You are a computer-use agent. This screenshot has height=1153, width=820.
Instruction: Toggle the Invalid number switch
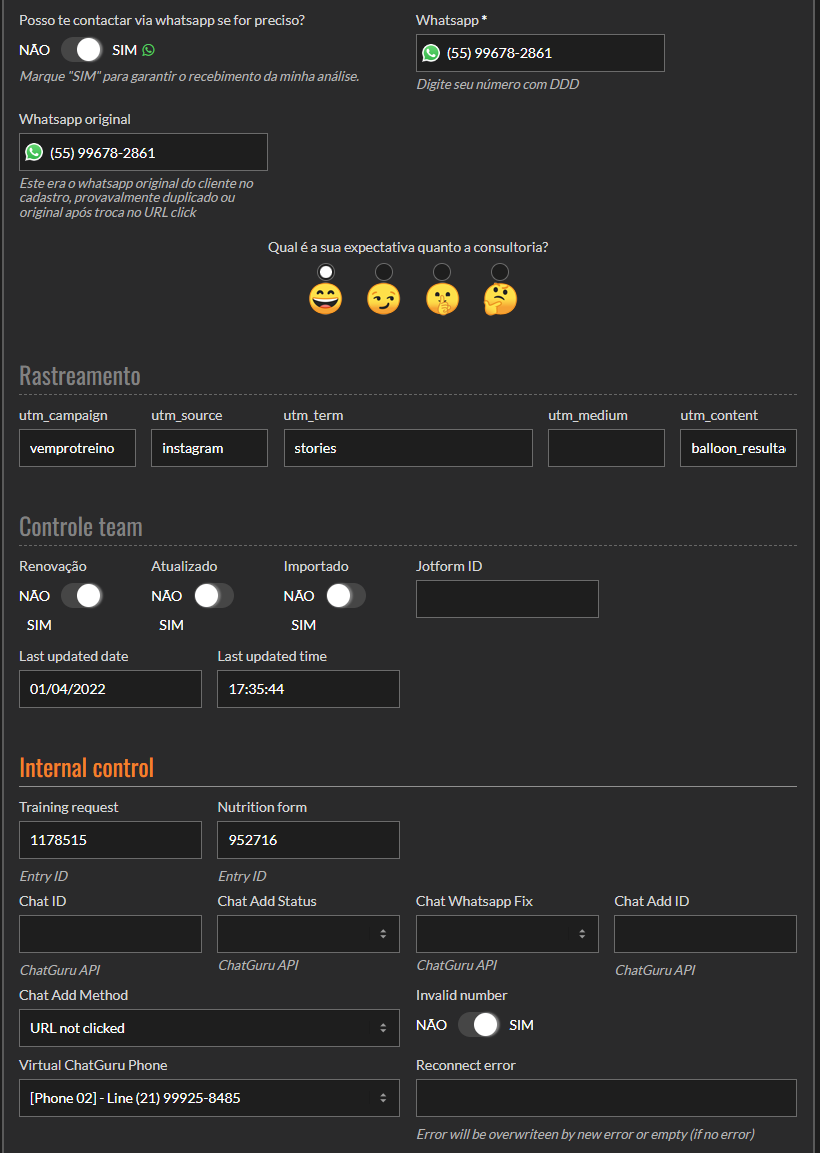[x=479, y=1024]
